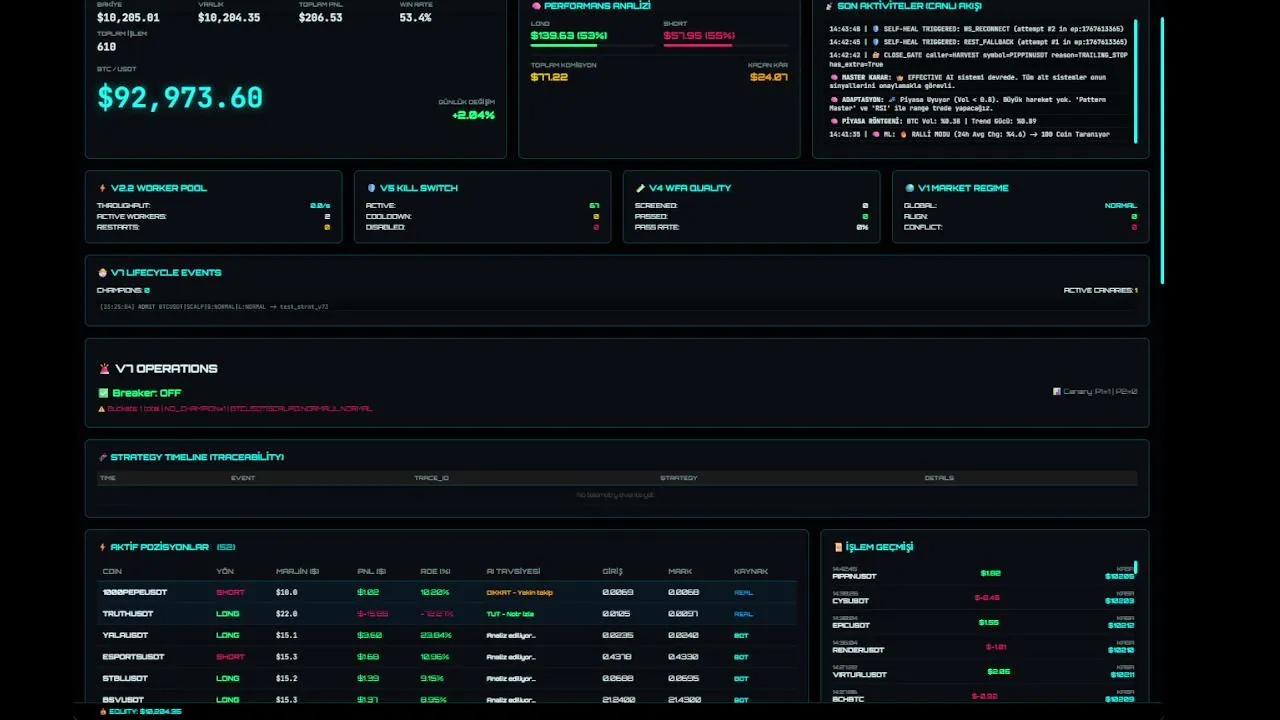Select the YALAUSDT position row
The width and height of the screenshot is (1280, 720).
point(447,635)
